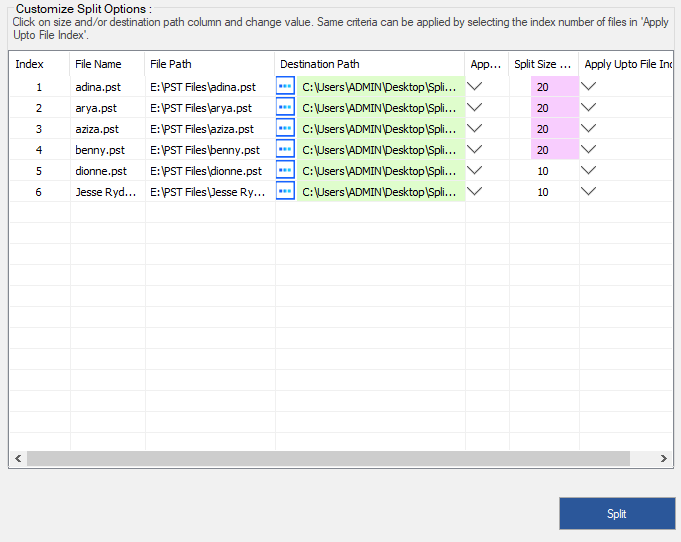Open Apply Upto File Index dropdown for dionne.pst
Screen dimensions: 681x542
click(588, 170)
